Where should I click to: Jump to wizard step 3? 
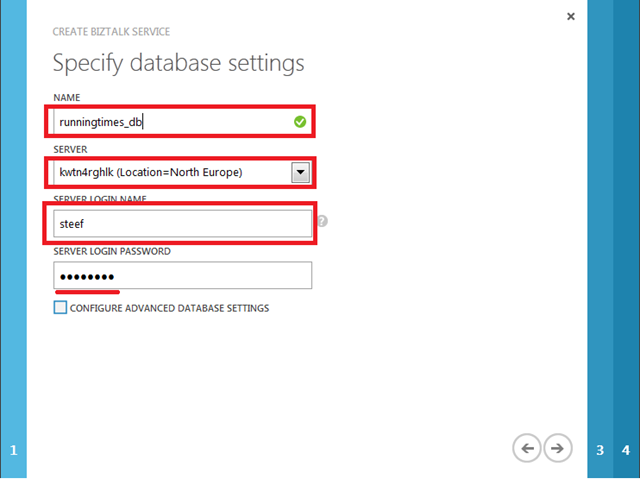point(600,450)
